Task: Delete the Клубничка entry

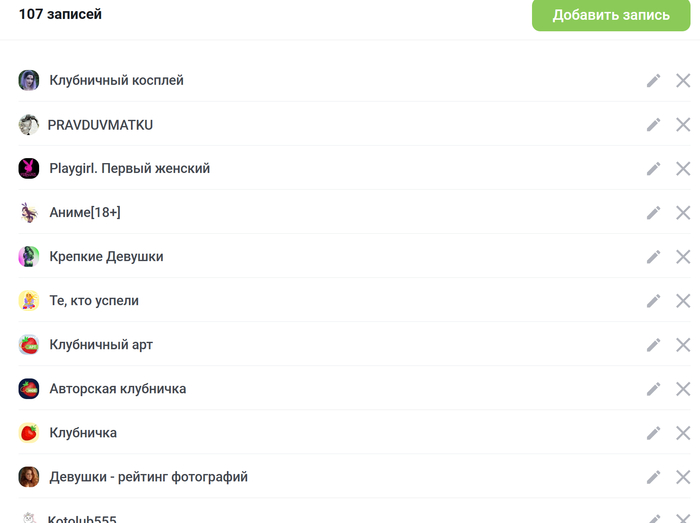Action: click(683, 433)
